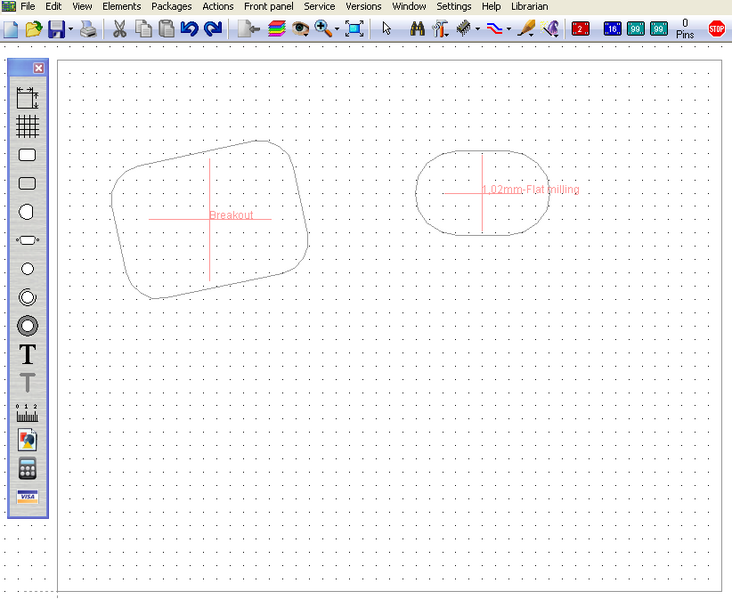The image size is (732, 599).
Task: Expand the component chip dropdown arrow
Action: 478,29
